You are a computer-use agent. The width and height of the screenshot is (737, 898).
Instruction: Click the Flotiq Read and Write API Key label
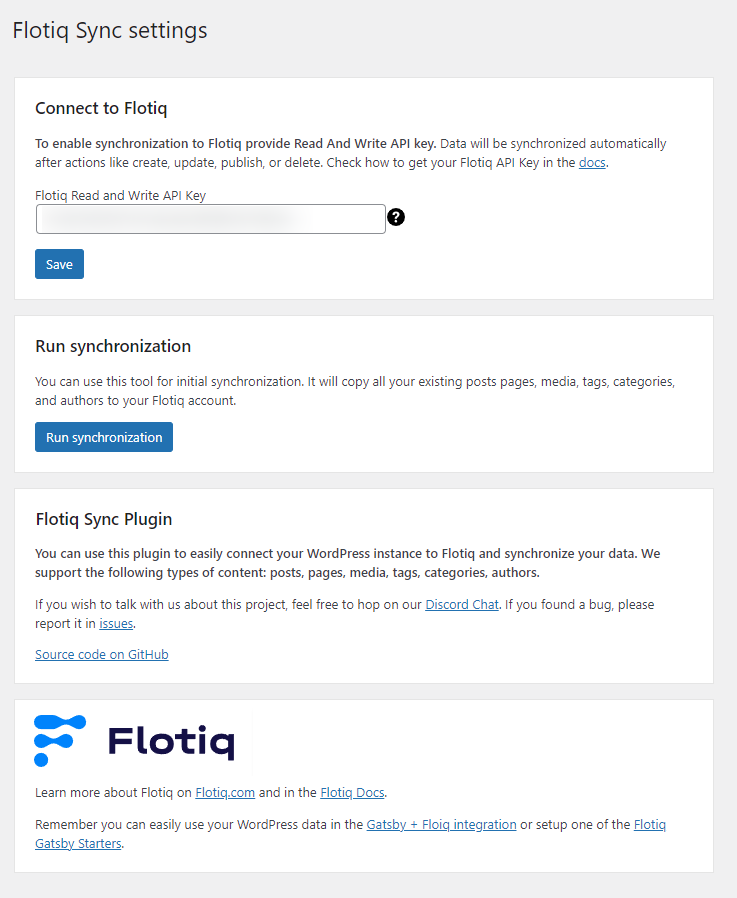tap(120, 195)
